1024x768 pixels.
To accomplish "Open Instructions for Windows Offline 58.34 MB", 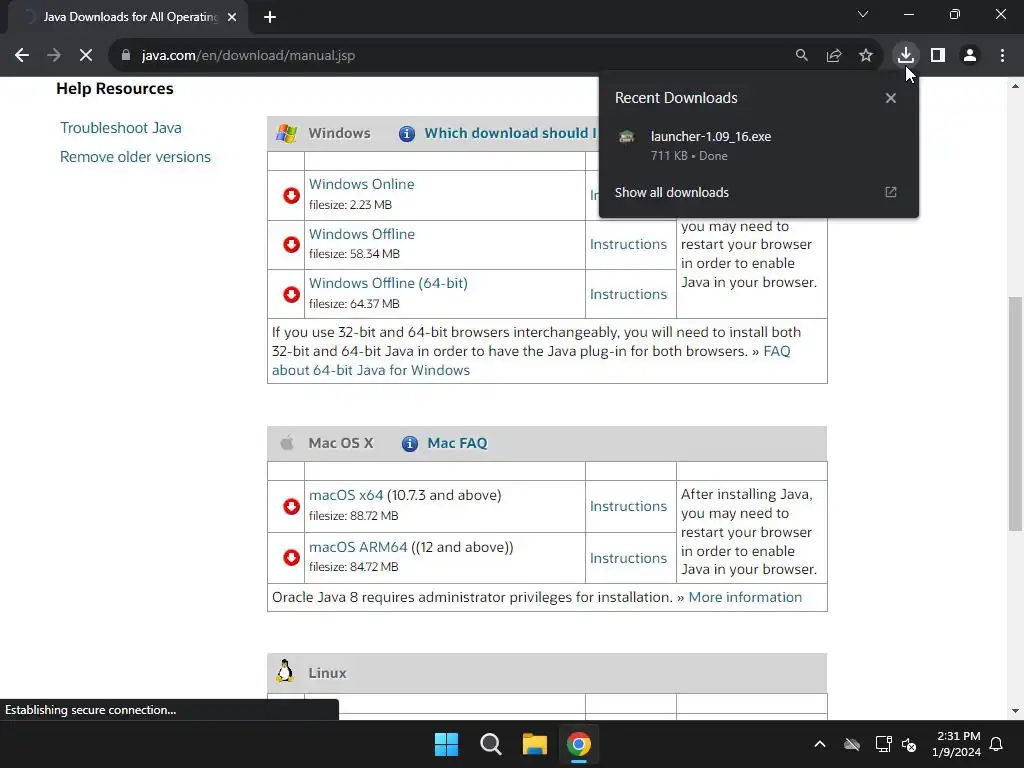I will coord(628,244).
